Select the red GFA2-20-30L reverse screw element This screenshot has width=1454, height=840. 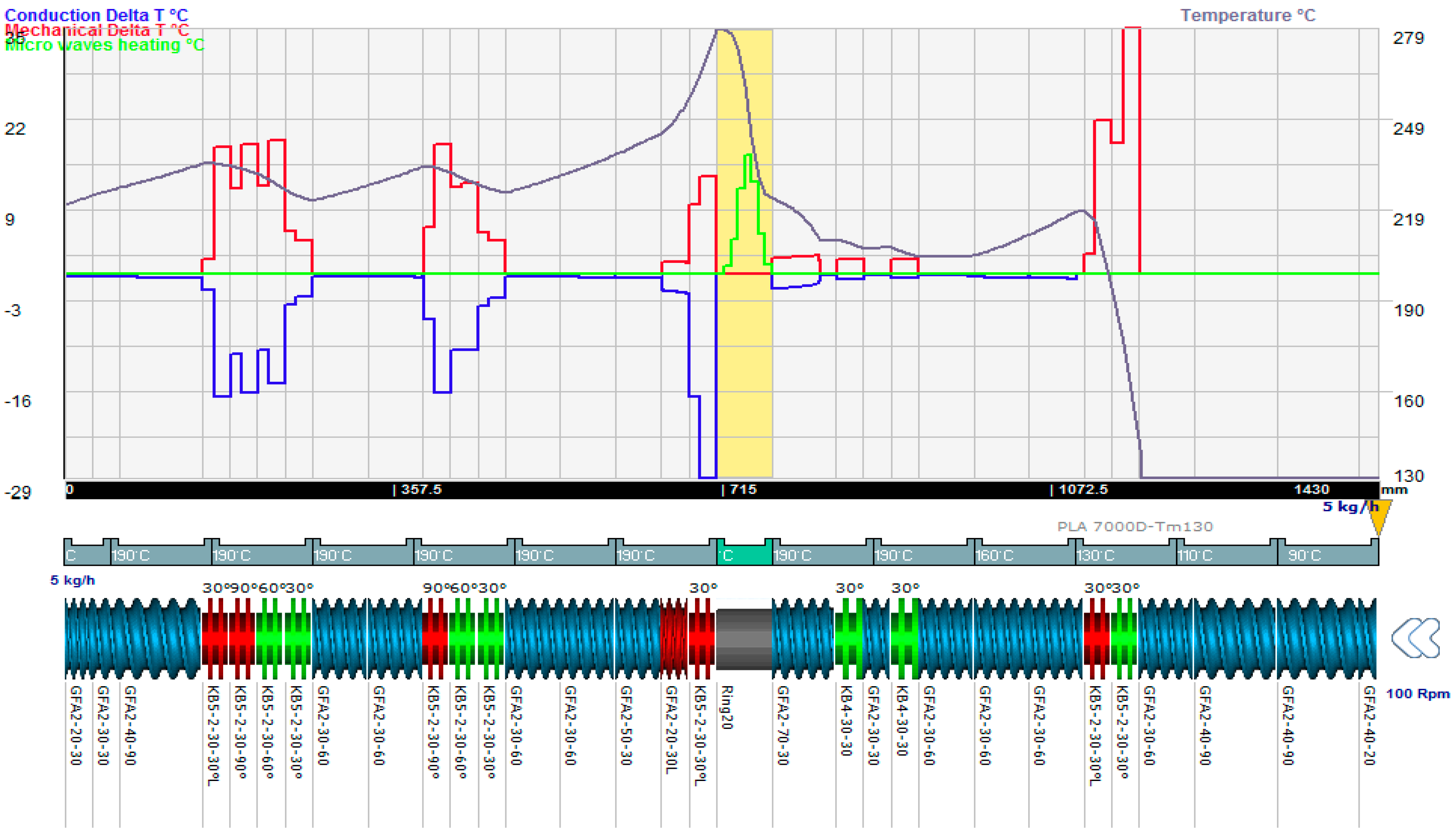(674, 638)
